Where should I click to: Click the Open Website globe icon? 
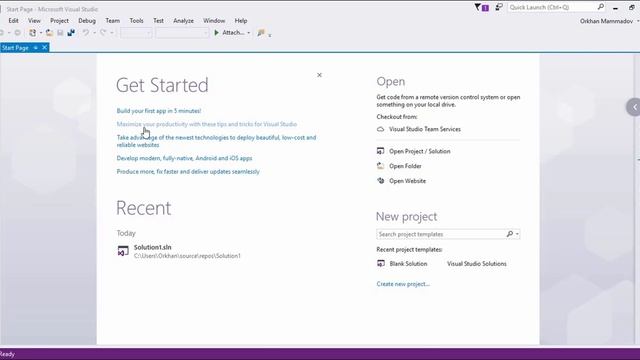380,180
